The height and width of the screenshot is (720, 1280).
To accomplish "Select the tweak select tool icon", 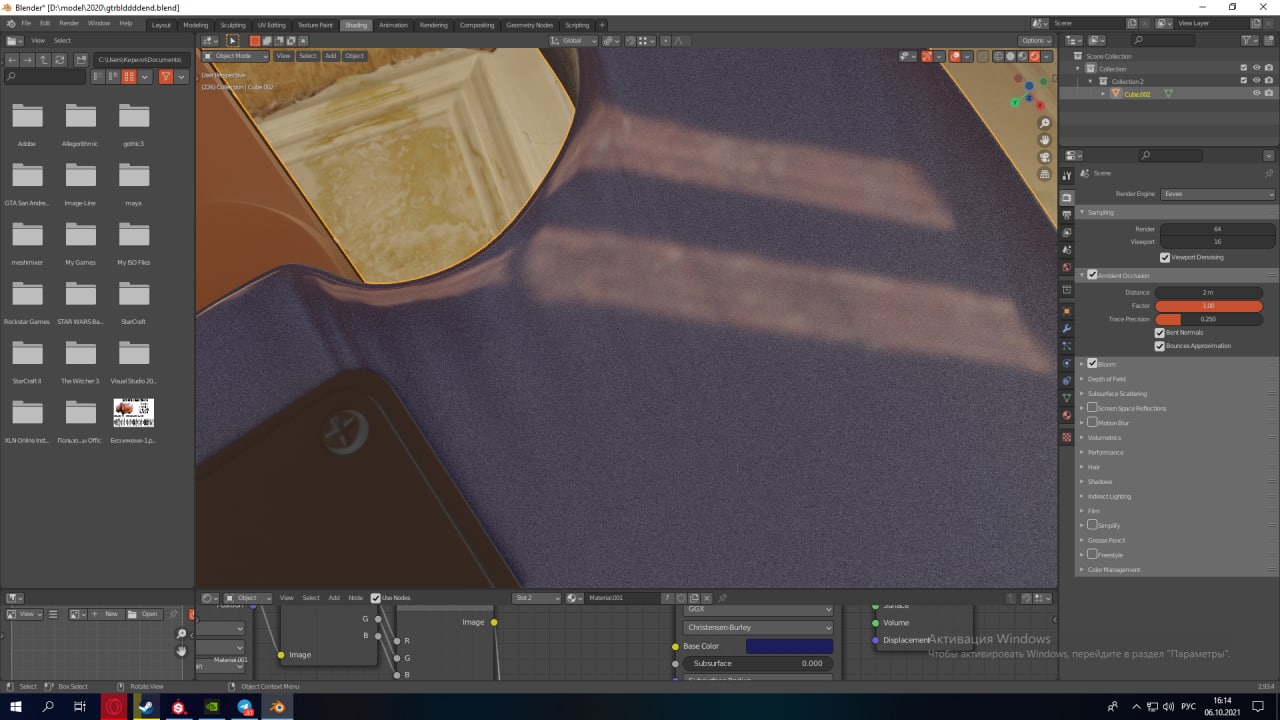I will [x=232, y=41].
